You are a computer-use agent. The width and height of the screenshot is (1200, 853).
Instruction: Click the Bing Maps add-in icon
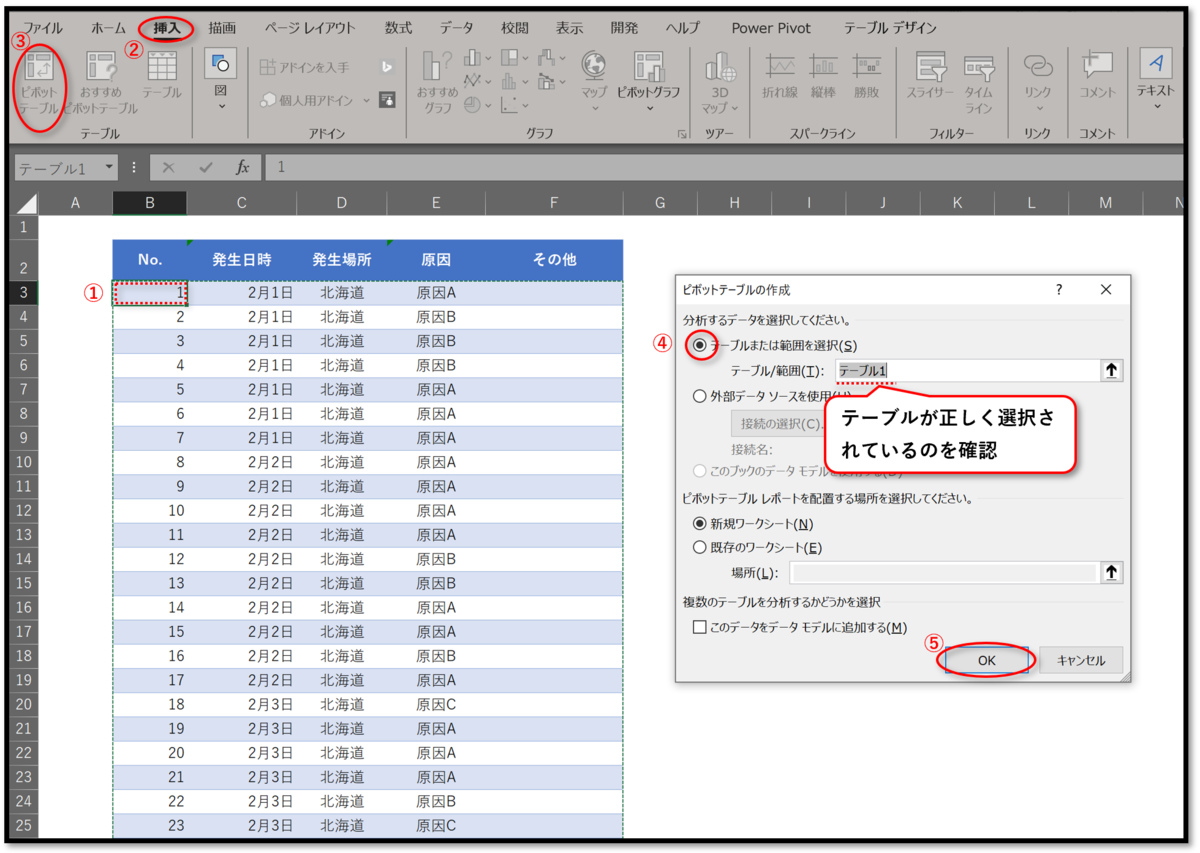click(x=387, y=67)
